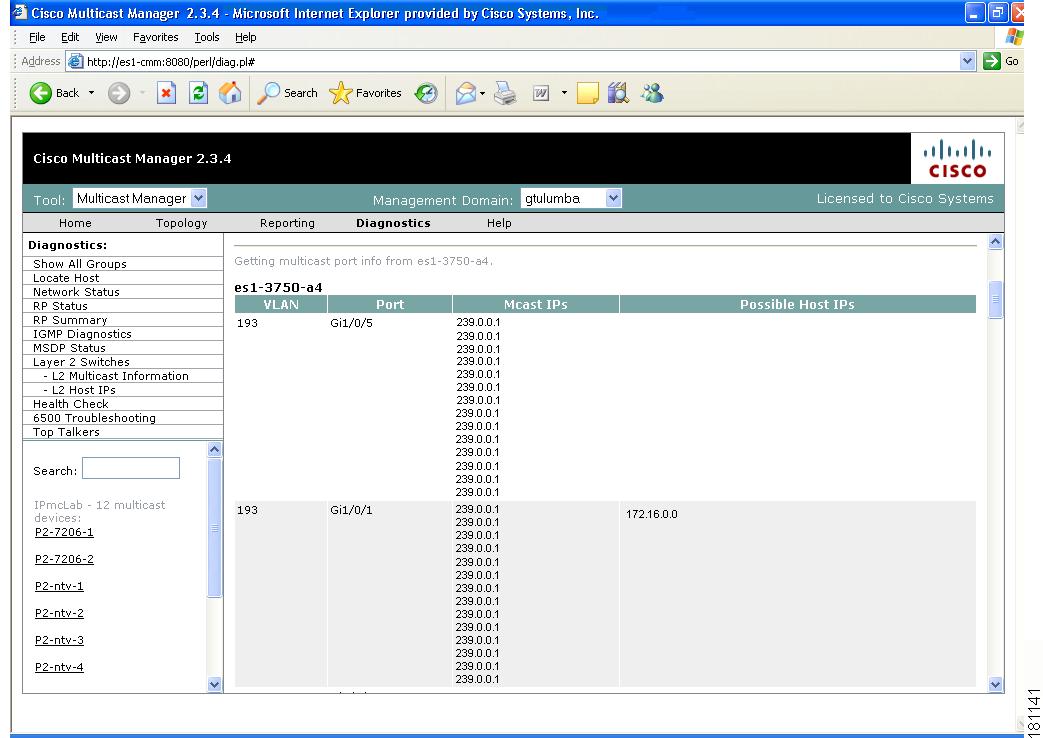Click device link P2-ntv-4
Viewport: 1043px width, 738px height.
[59, 667]
